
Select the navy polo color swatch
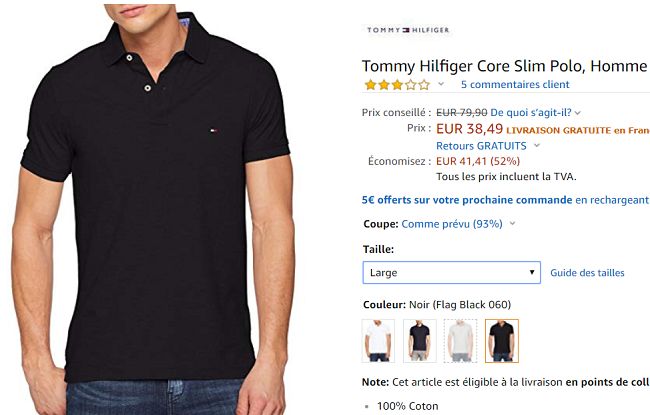420,340
